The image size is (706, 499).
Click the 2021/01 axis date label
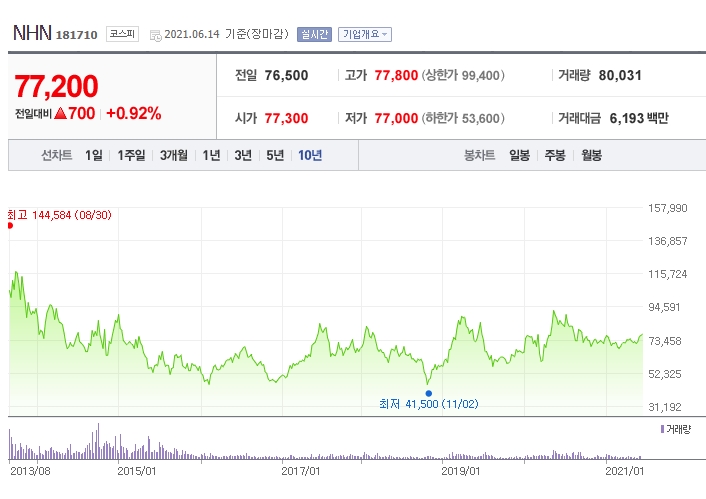(x=625, y=471)
